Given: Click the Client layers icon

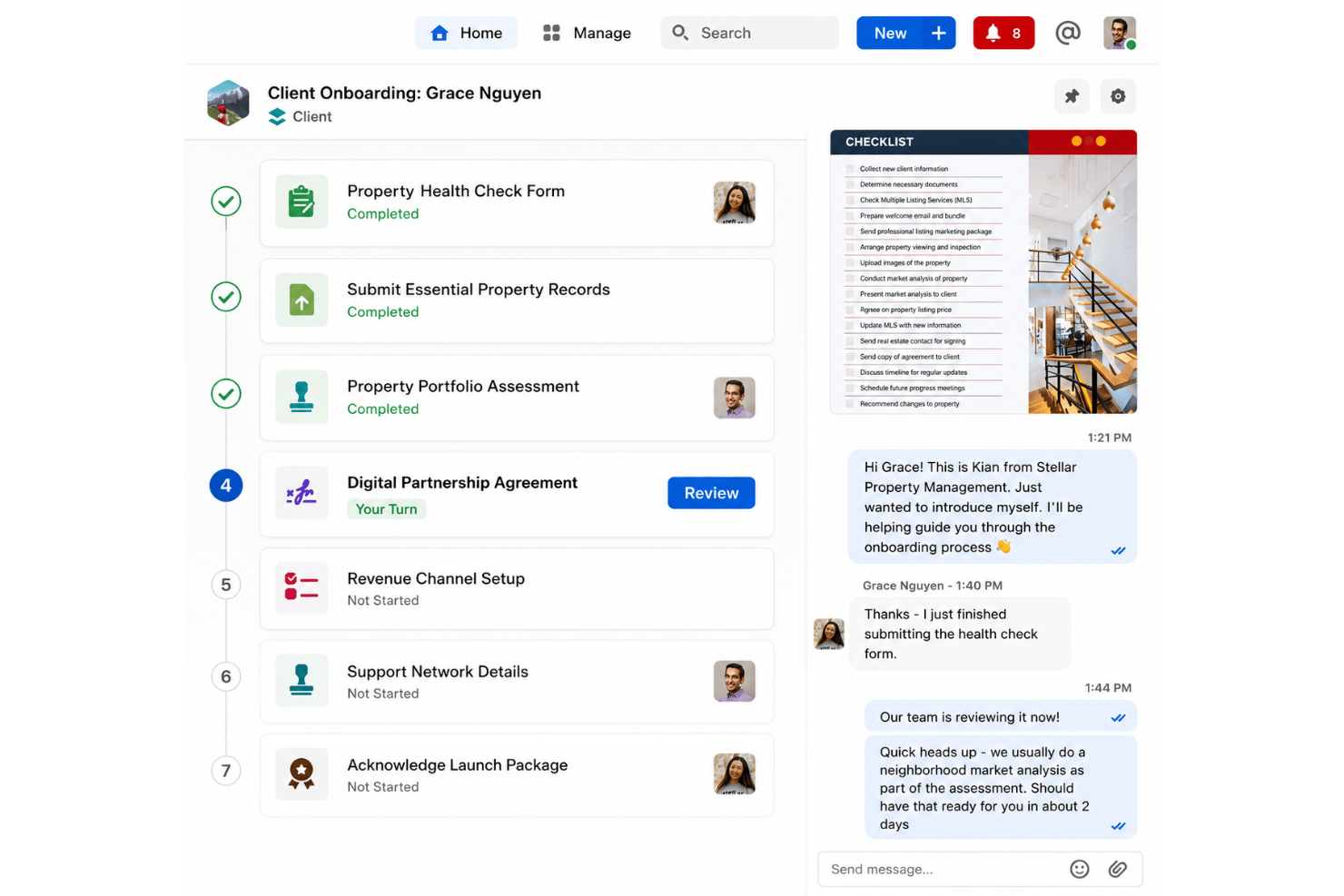Looking at the screenshot, I should click(x=277, y=117).
